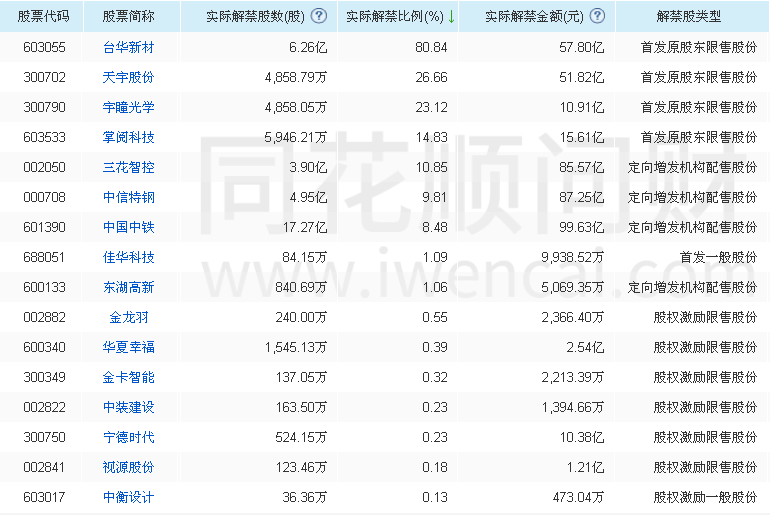This screenshot has width=770, height=515.
Task: Open stock link 东湖高新
Action: (x=129, y=287)
